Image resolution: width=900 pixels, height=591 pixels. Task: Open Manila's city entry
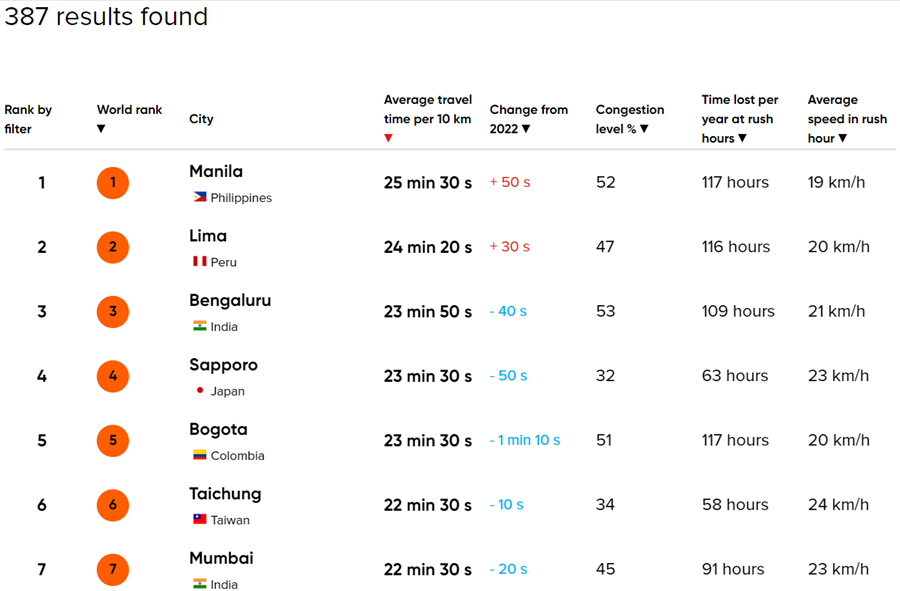[216, 171]
